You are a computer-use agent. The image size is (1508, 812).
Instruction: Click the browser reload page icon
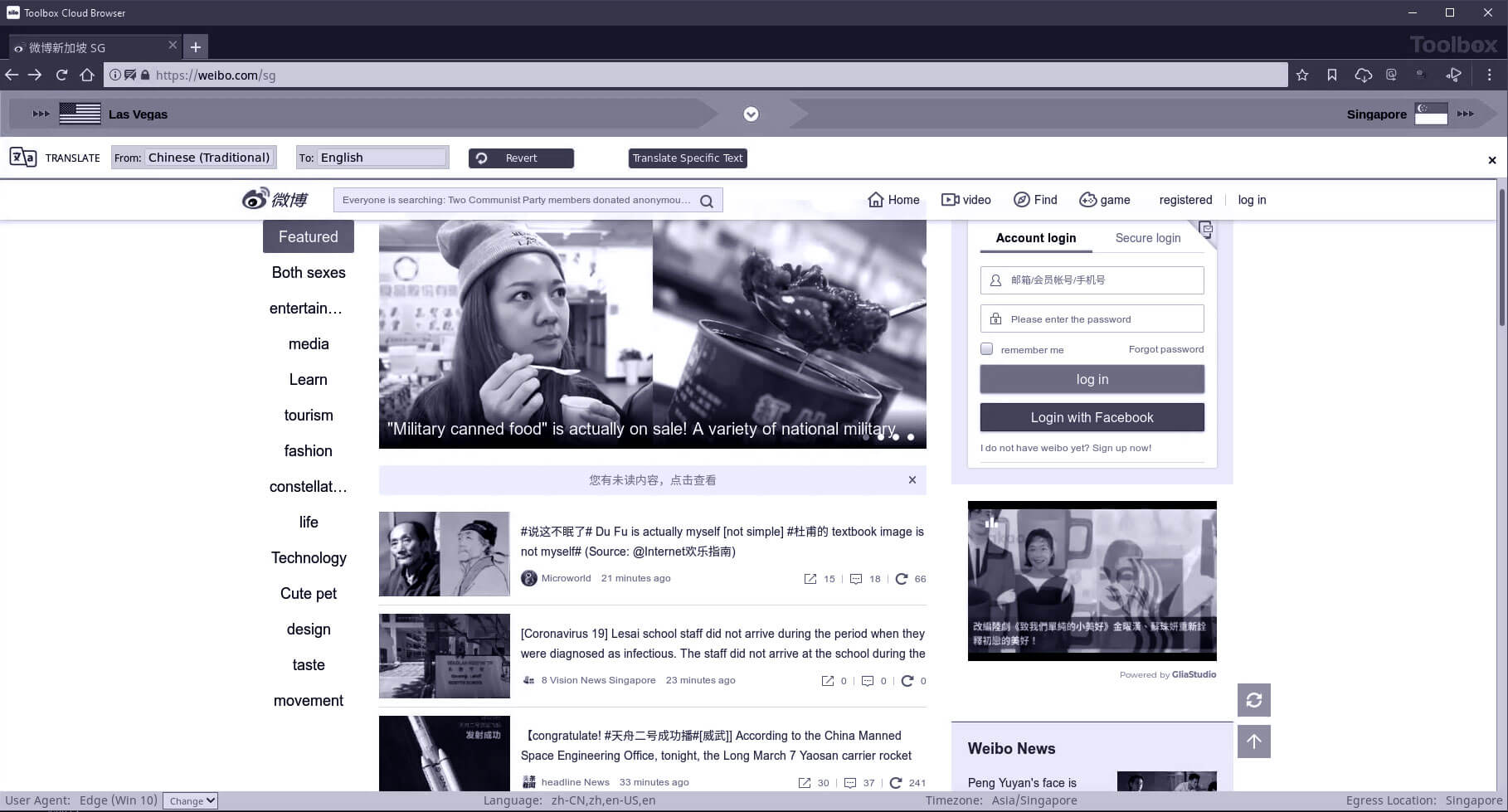click(61, 75)
